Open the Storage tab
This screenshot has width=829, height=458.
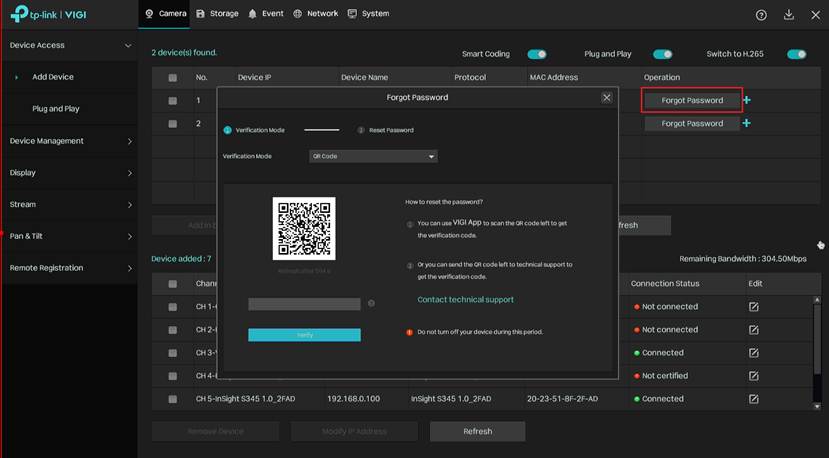click(217, 14)
